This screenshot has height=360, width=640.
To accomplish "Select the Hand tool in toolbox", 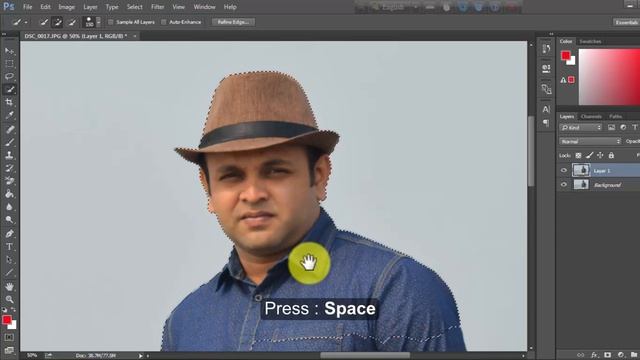I will (9, 287).
